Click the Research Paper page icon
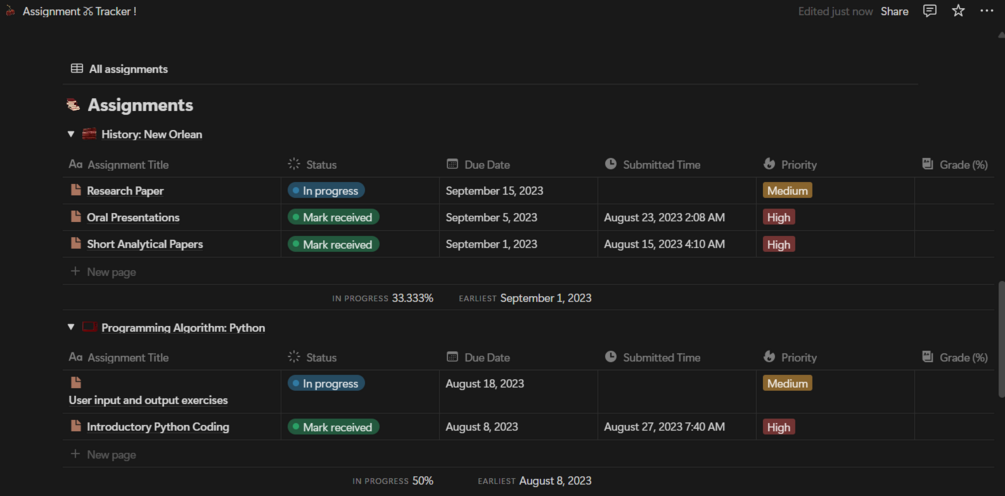This screenshot has height=496, width=1005. [76, 190]
